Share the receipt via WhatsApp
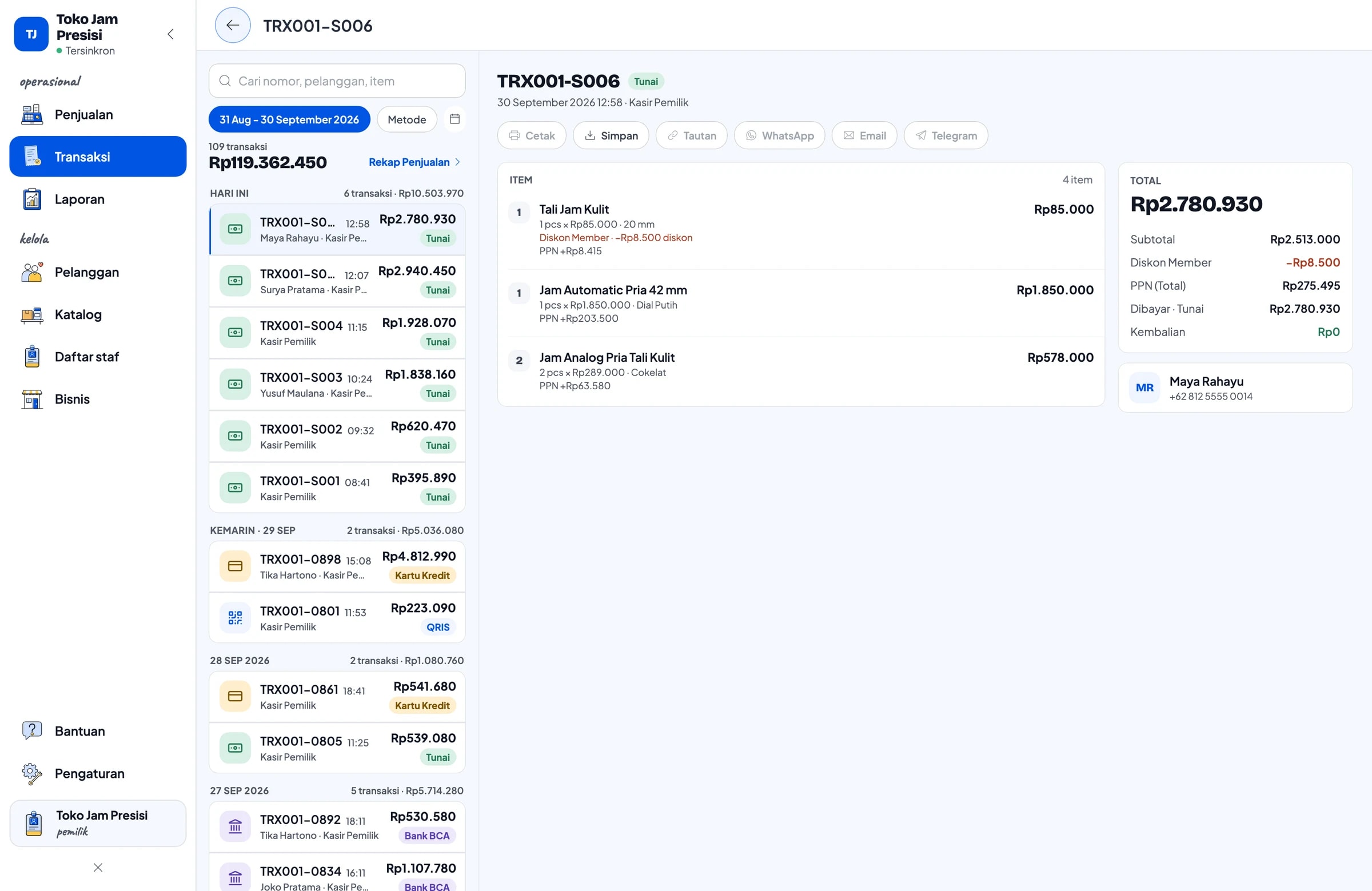The height and width of the screenshot is (891, 1372). tap(779, 135)
